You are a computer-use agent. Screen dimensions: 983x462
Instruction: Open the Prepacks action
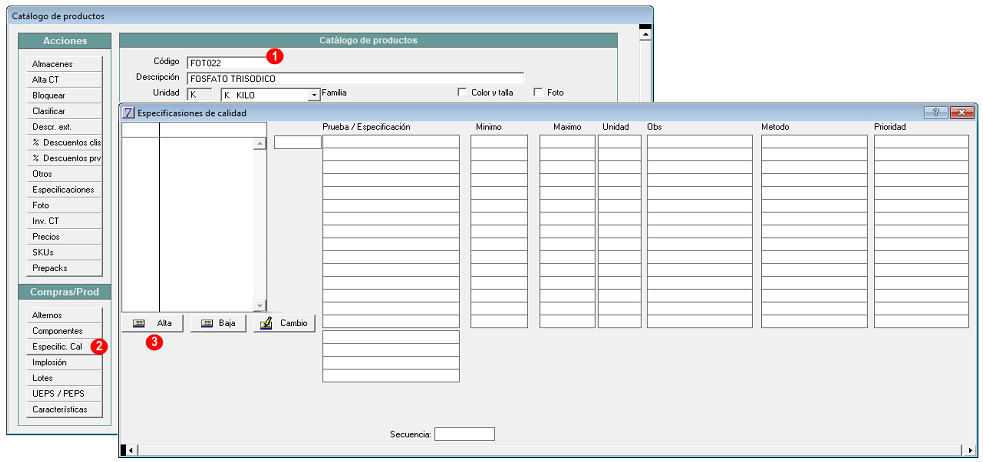[65, 268]
